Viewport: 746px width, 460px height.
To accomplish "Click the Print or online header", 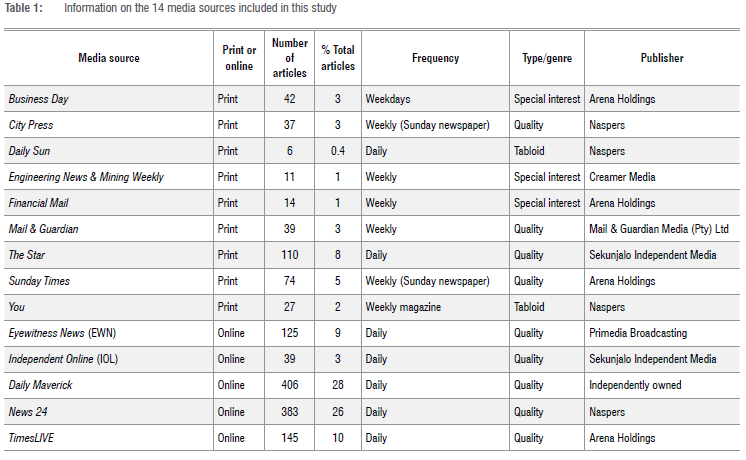I will coord(240,58).
